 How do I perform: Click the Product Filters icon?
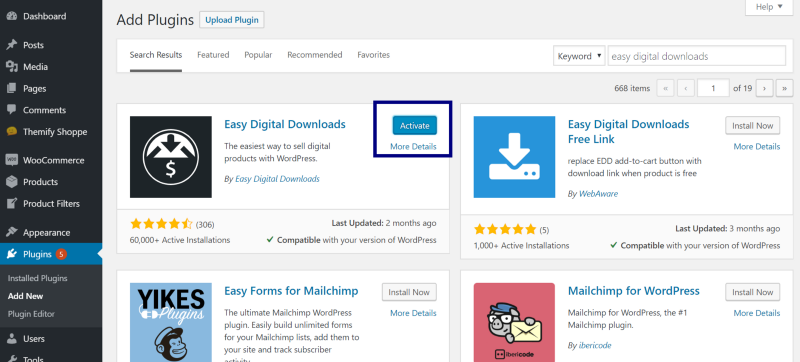pos(12,203)
